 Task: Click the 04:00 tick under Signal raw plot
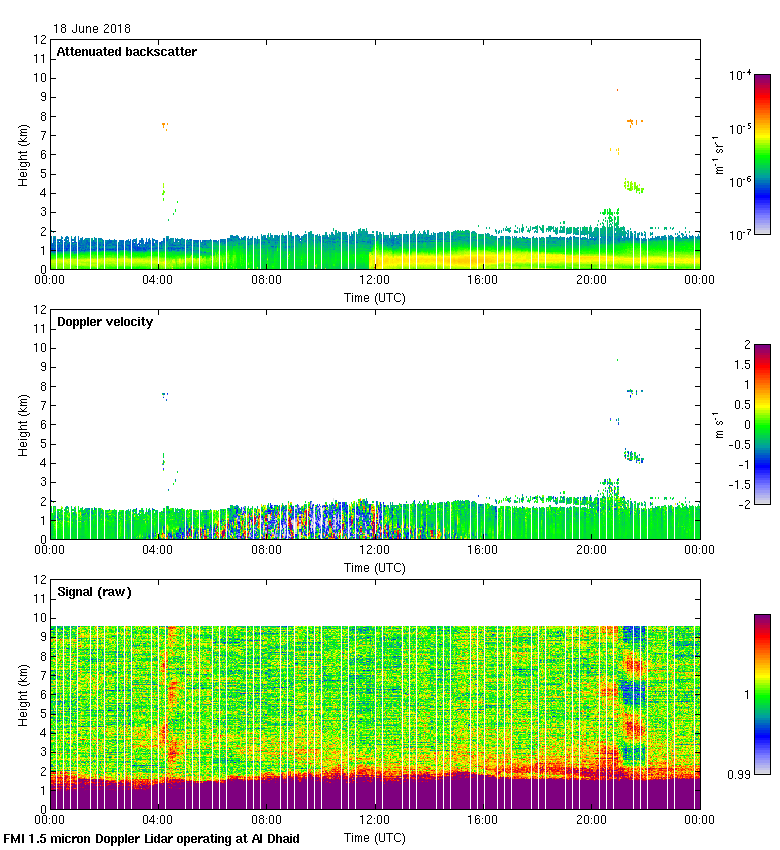pos(159,821)
